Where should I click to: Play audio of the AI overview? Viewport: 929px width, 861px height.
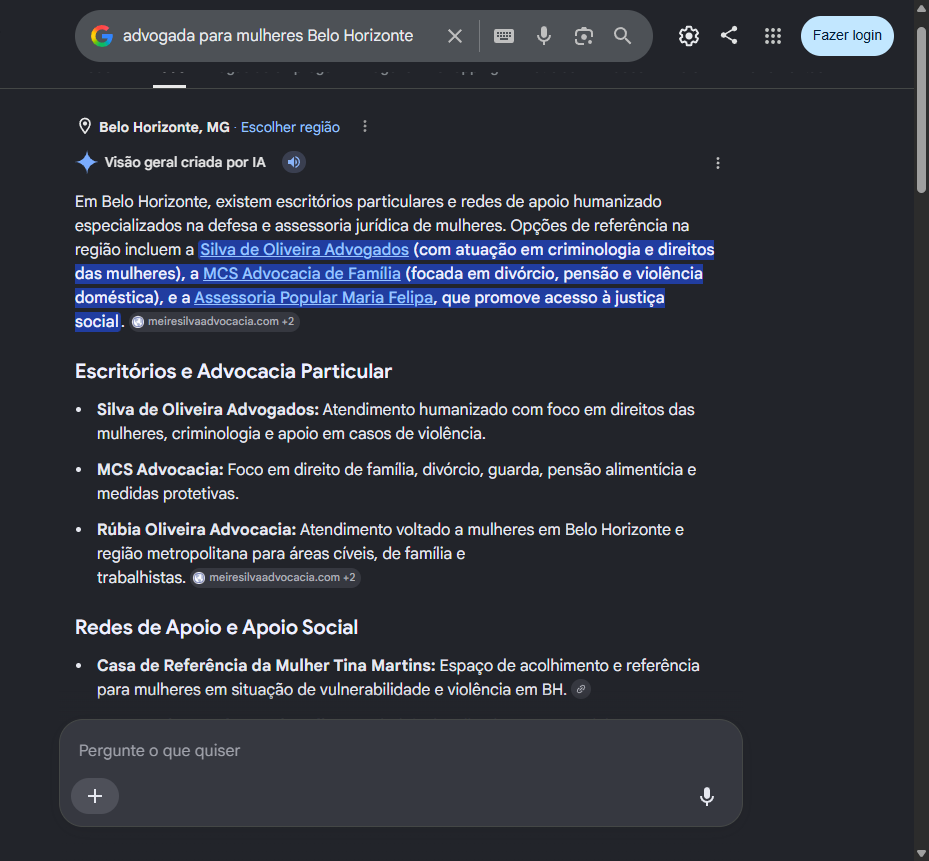tap(293, 162)
